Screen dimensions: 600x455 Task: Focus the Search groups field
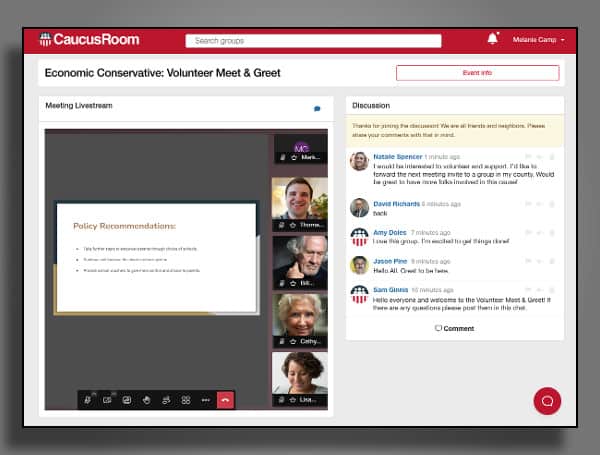tap(313, 41)
